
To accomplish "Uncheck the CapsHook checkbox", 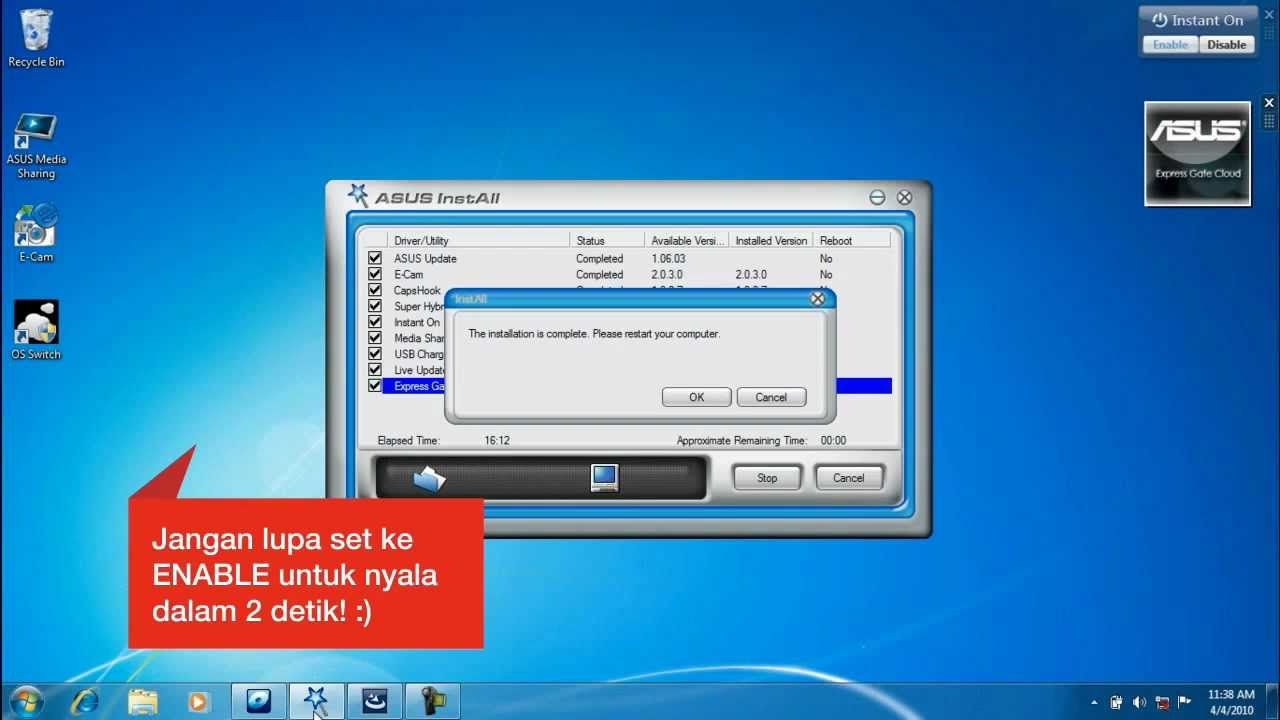I will point(375,290).
